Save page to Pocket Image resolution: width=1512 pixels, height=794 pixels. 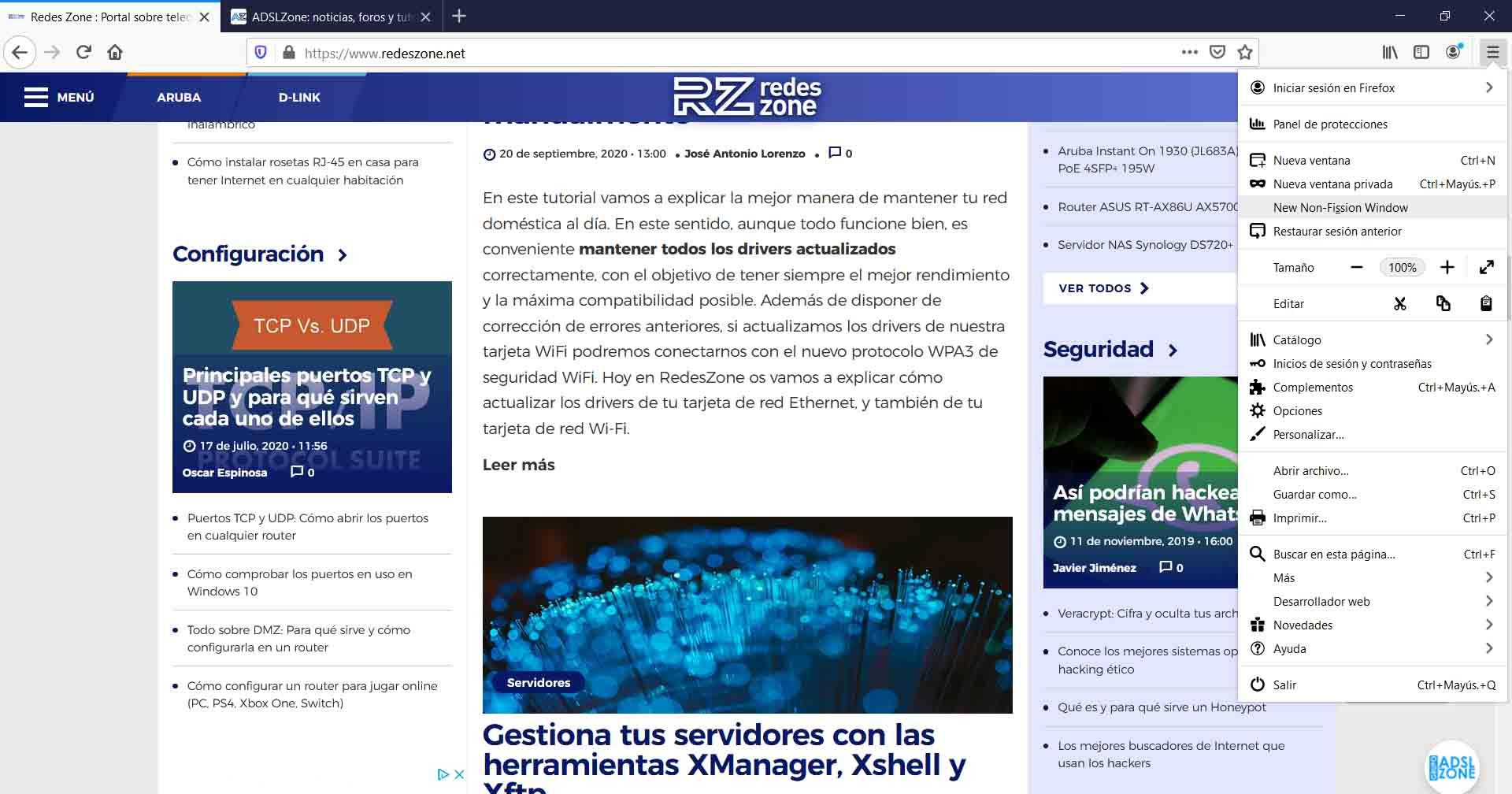[1217, 53]
